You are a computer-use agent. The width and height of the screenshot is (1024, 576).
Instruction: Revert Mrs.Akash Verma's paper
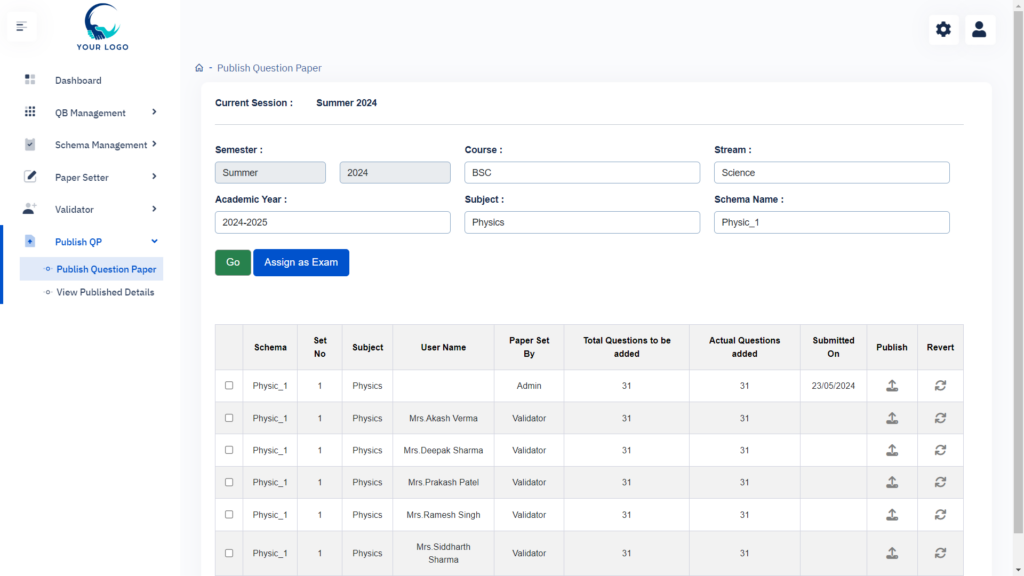(940, 418)
